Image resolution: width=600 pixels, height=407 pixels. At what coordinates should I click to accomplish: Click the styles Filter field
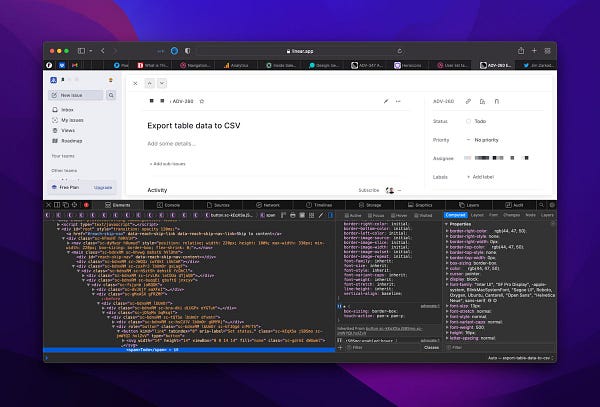[x=383, y=348]
